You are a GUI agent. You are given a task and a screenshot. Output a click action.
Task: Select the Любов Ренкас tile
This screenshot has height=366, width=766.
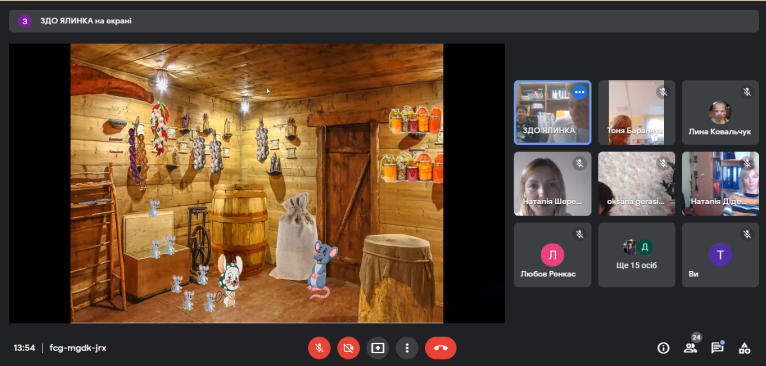click(x=553, y=255)
